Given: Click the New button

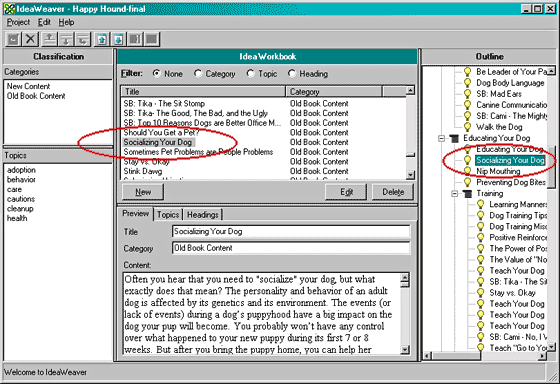Looking at the screenshot, I should [x=143, y=192].
